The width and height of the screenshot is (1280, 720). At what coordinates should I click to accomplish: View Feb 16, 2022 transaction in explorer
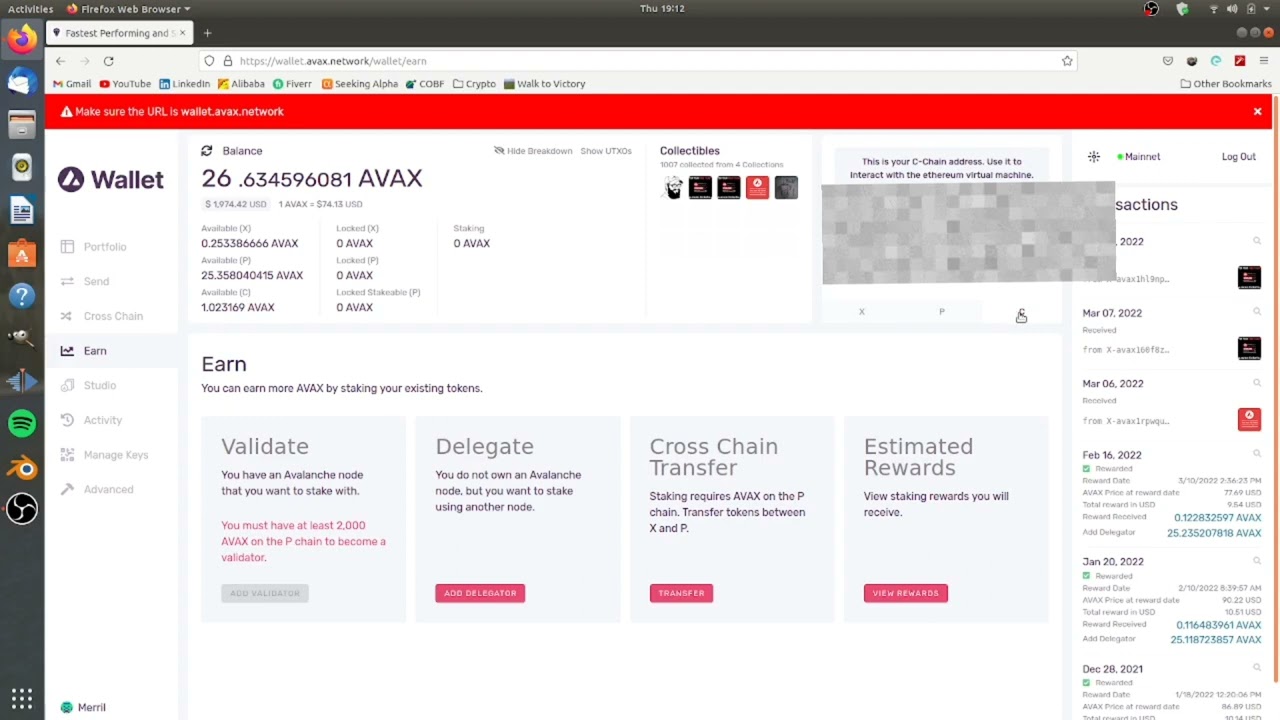[x=1257, y=455]
